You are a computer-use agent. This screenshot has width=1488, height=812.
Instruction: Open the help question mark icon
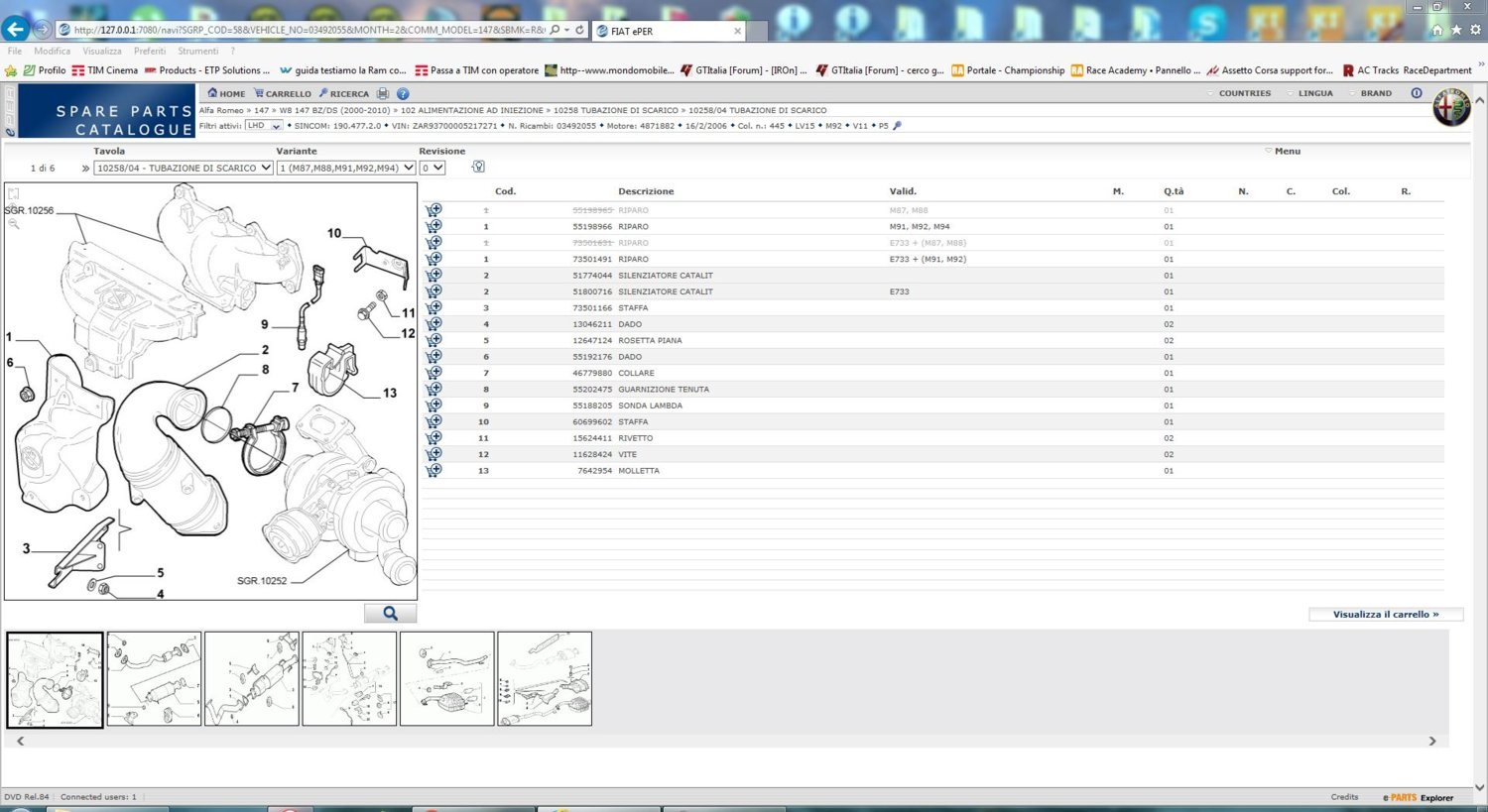(x=403, y=93)
